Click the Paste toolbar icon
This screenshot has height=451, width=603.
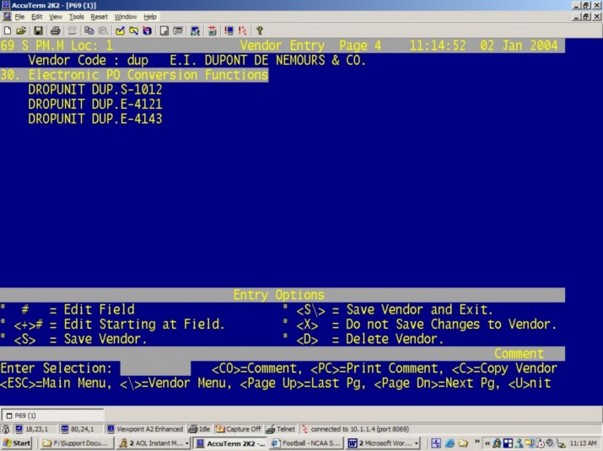[x=103, y=31]
